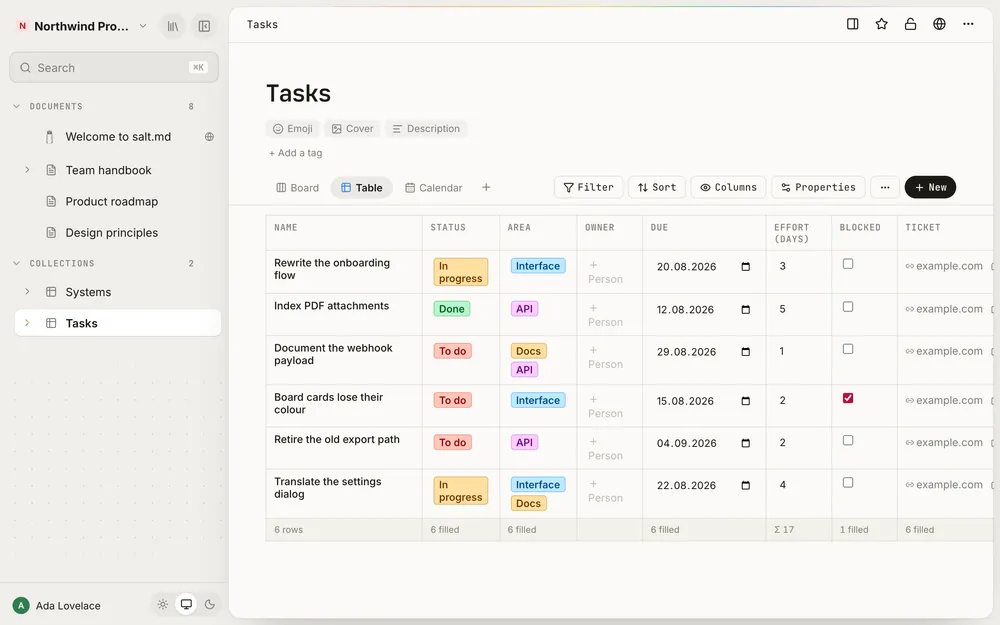1000x625 pixels.
Task: Open calendar icon for 04.09.2026 due date
Action: tap(746, 443)
